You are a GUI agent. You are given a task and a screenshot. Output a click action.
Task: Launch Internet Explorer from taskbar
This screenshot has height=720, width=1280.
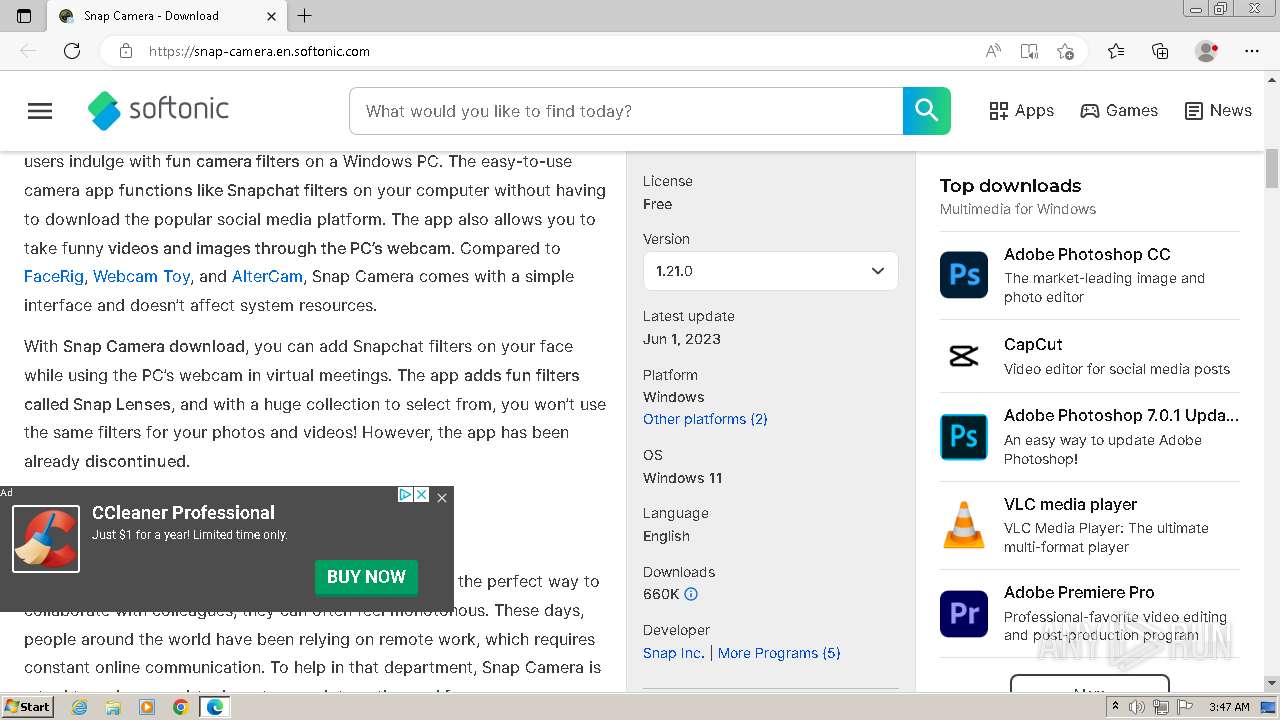click(x=80, y=707)
